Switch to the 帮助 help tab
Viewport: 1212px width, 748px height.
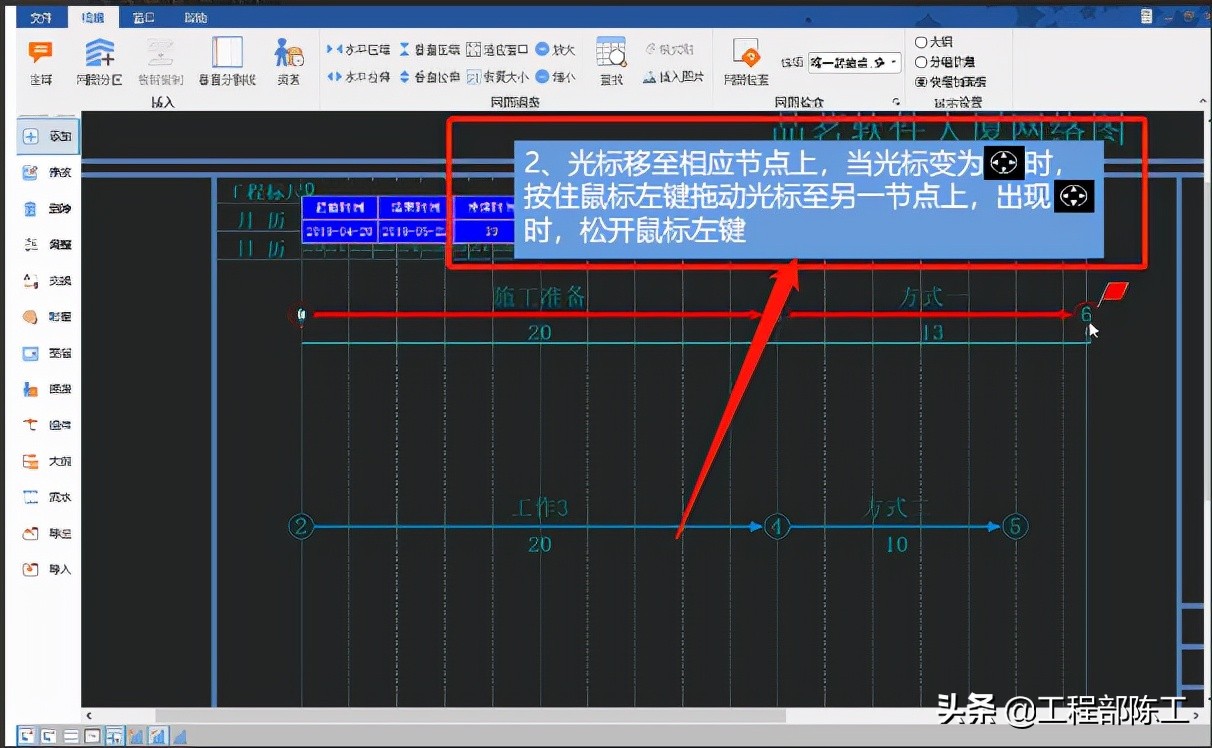click(196, 18)
